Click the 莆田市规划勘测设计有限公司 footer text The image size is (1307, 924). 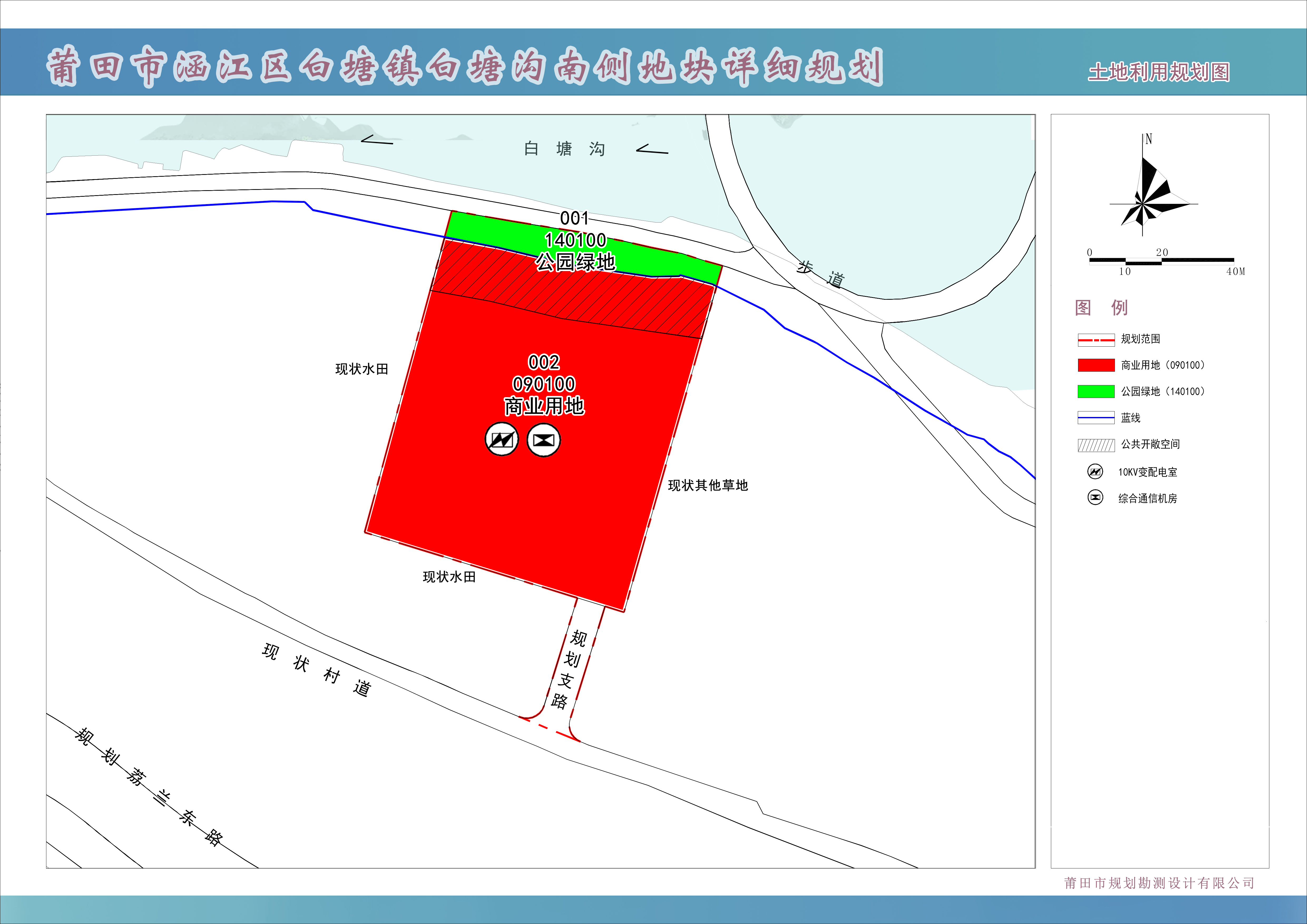coord(1159,883)
